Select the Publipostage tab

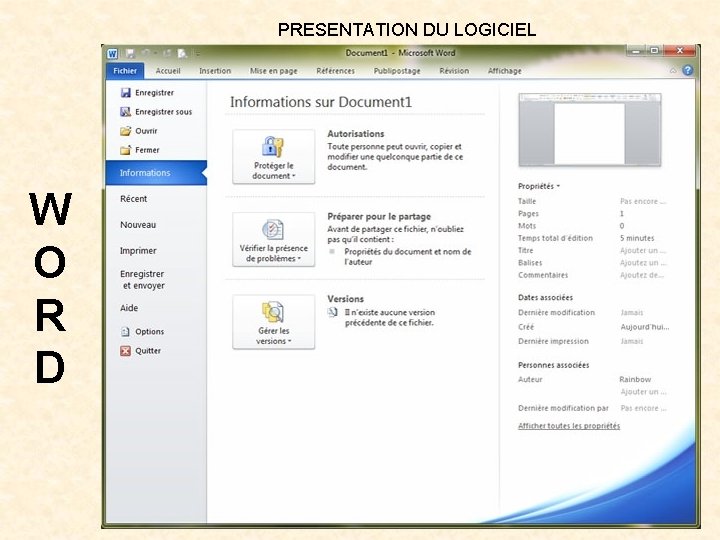[397, 71]
